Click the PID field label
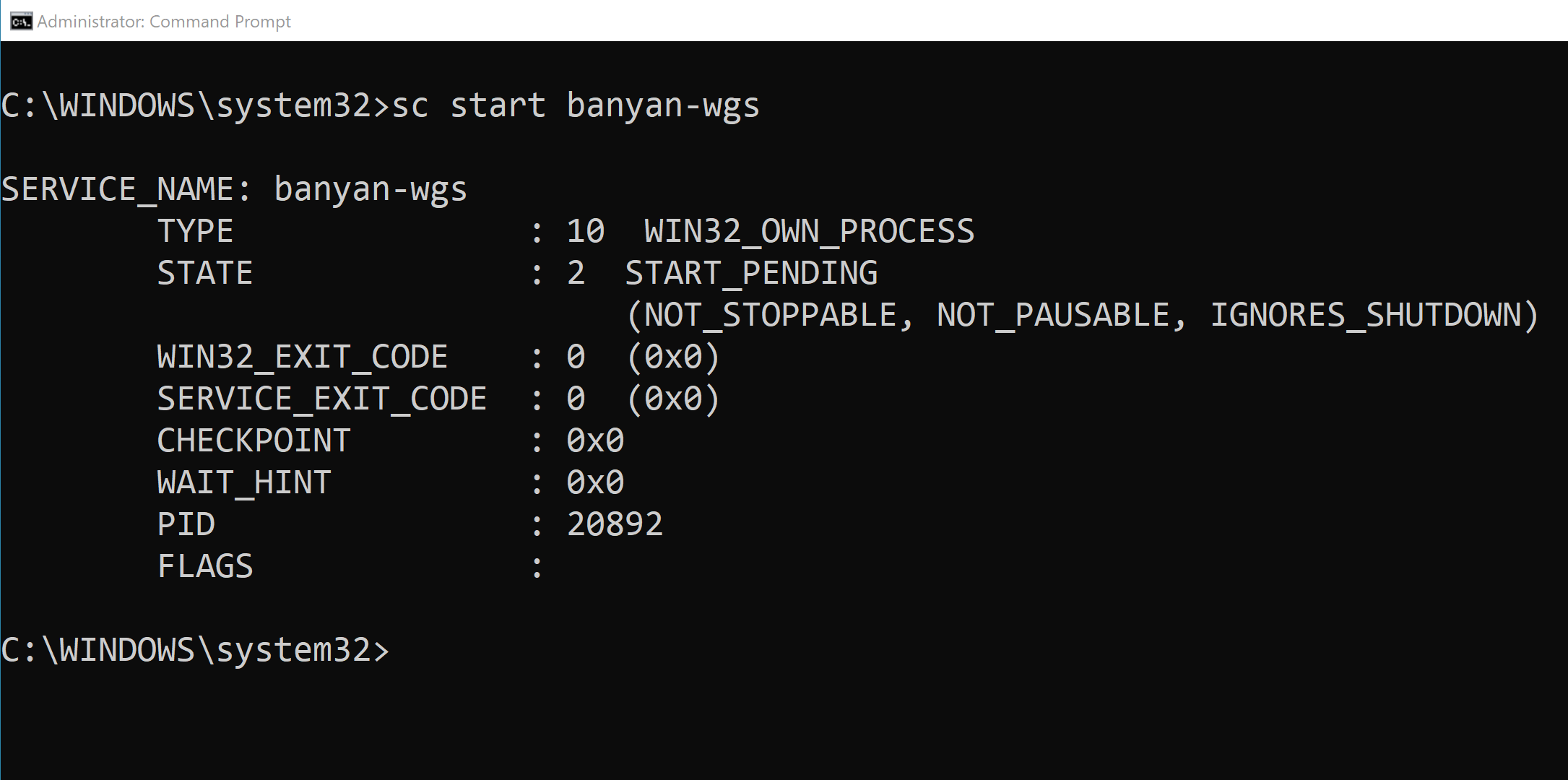 186,524
